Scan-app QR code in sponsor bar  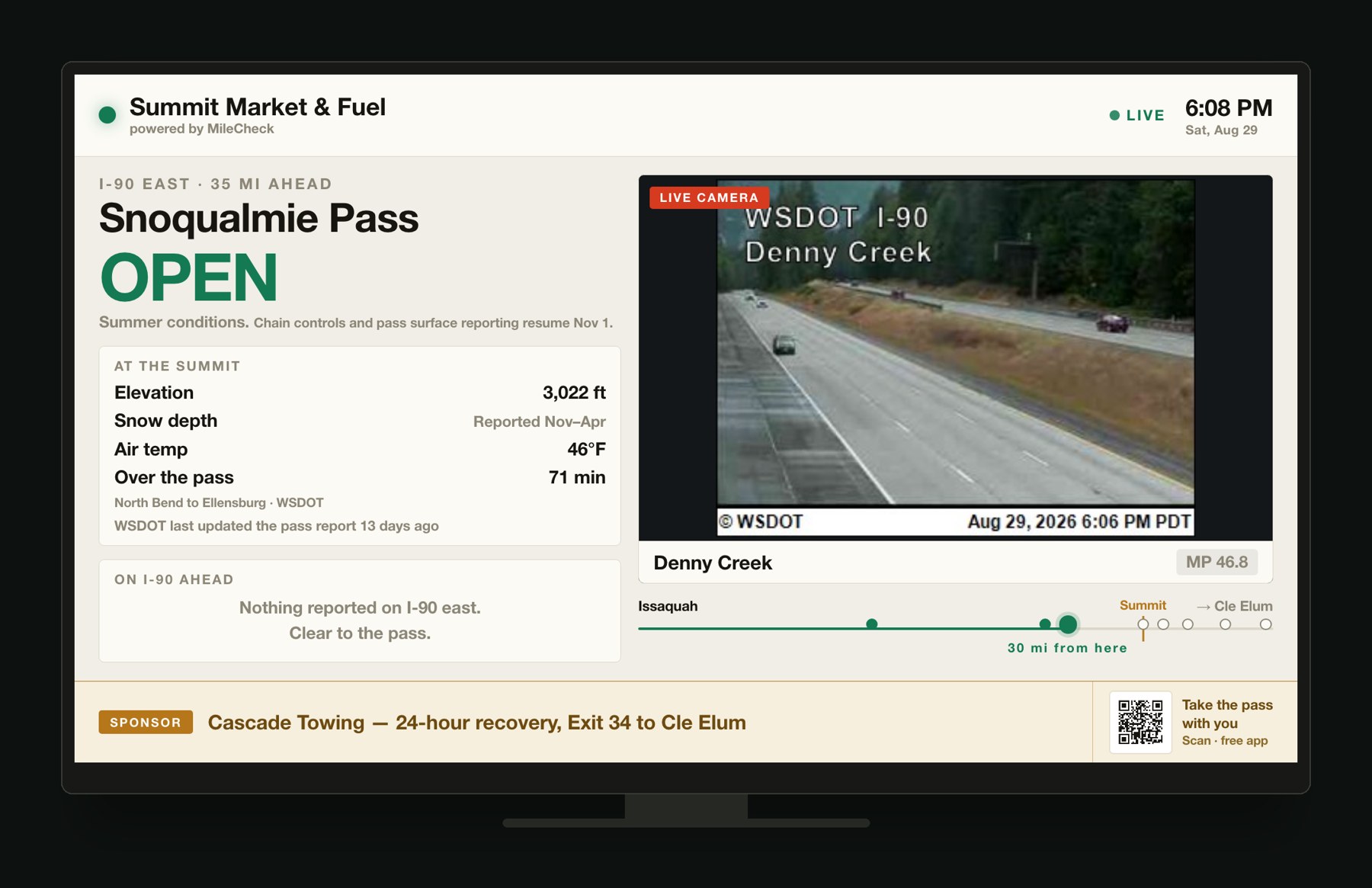click(x=1140, y=722)
